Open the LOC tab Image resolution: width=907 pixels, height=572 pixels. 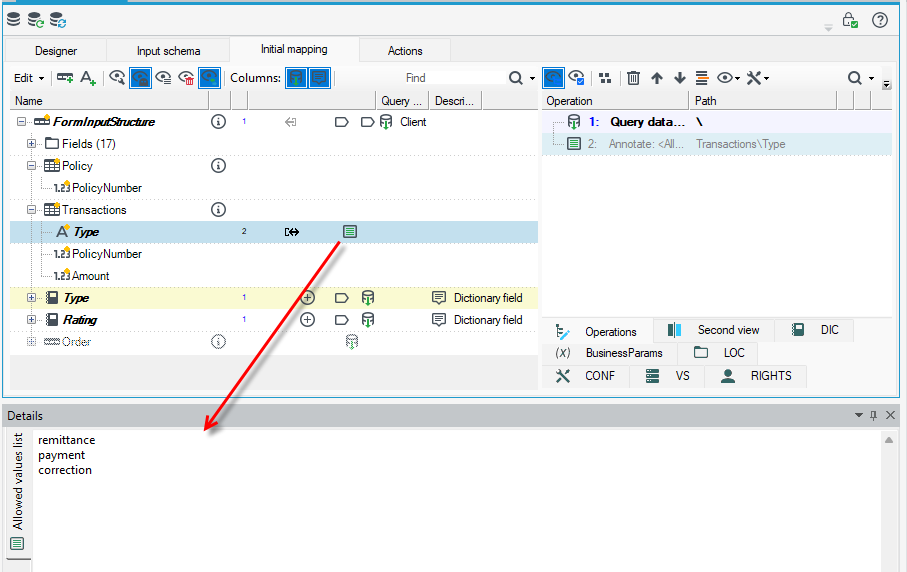(718, 353)
